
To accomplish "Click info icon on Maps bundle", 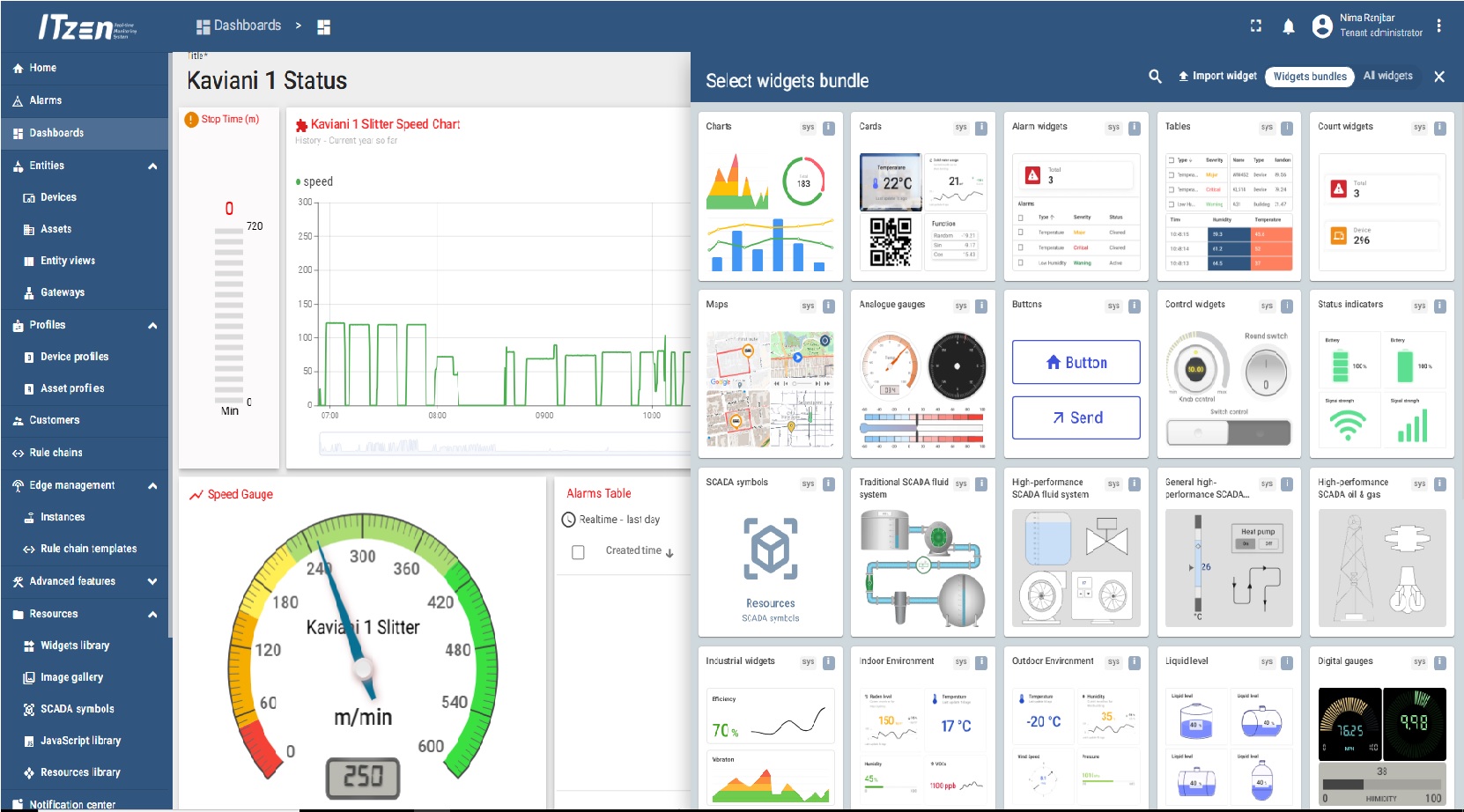I will click(828, 306).
